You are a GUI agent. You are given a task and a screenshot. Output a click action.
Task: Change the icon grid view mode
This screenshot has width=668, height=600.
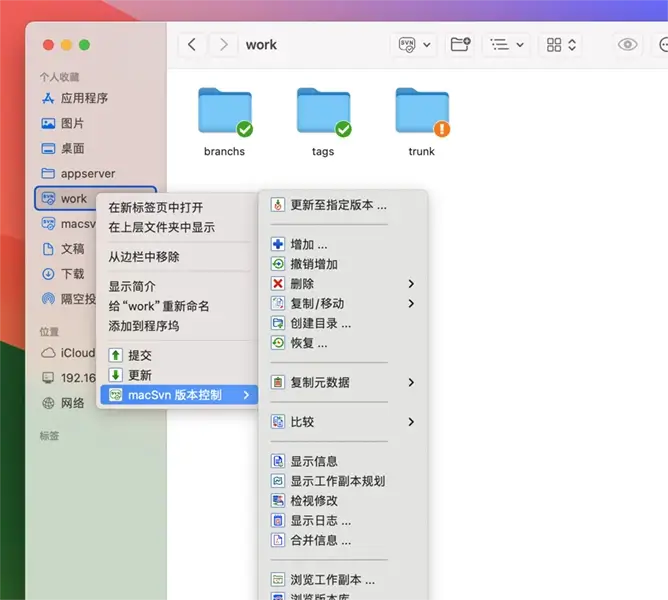tap(561, 44)
